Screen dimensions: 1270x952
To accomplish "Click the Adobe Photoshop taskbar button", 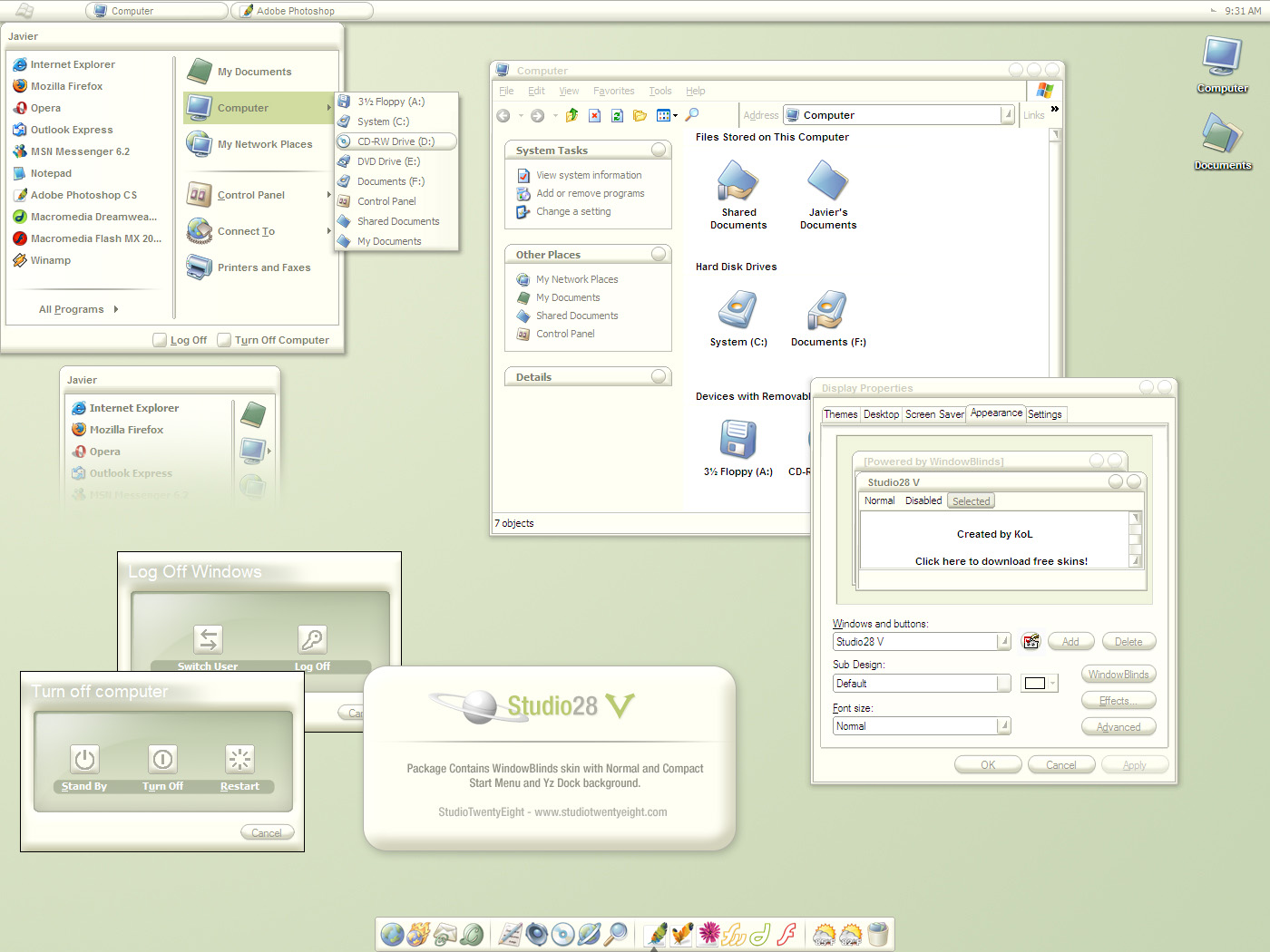I will (302, 11).
